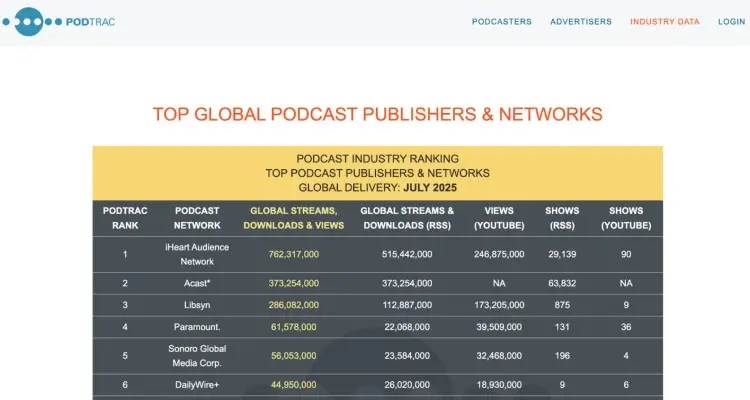Click Global Streams, Downloads & Views header

[x=294, y=218]
